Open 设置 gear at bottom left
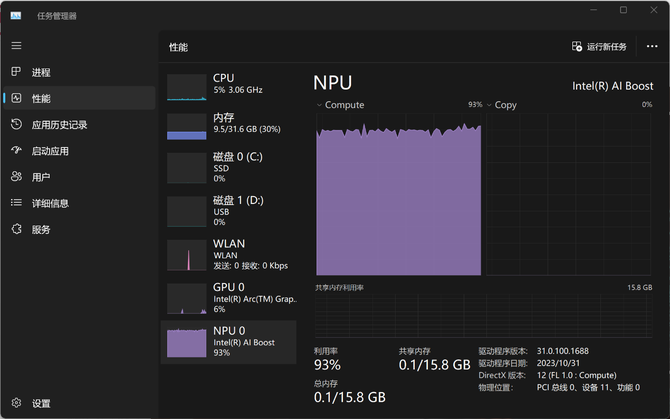The image size is (670, 419). tap(16, 403)
